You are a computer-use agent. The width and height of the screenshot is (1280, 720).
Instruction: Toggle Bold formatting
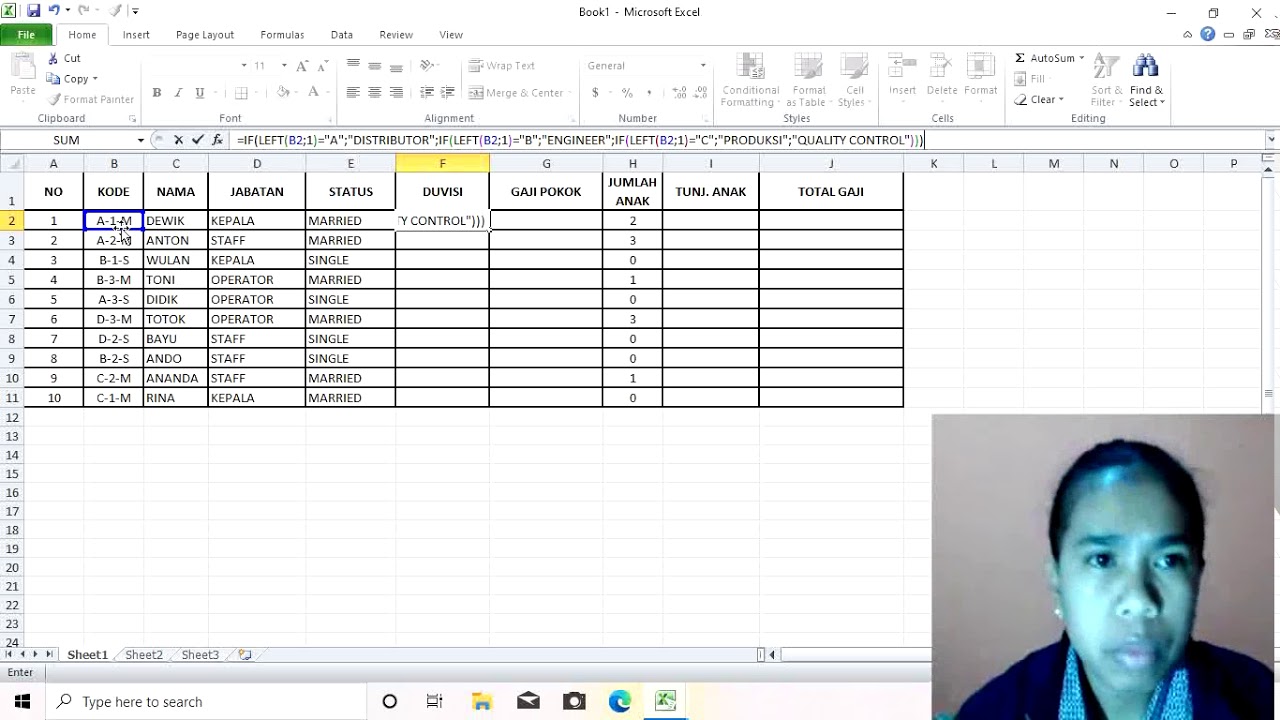pos(156,93)
